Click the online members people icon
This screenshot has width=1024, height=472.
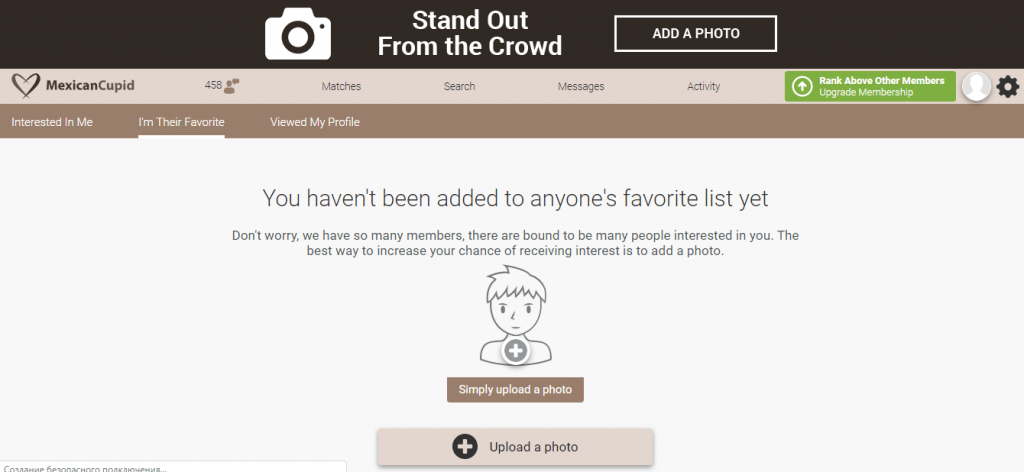(x=232, y=86)
